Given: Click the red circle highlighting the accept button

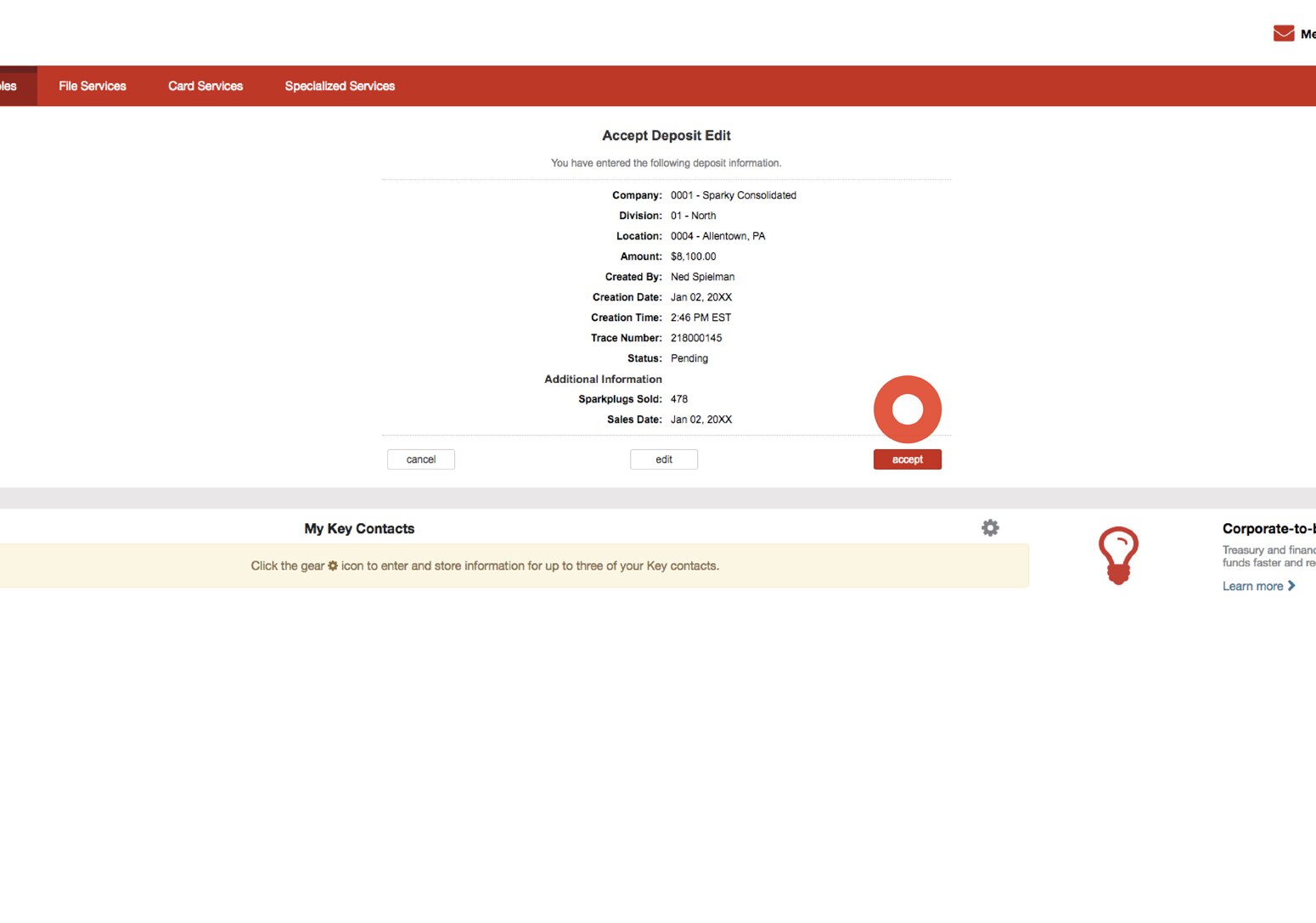Looking at the screenshot, I should (x=907, y=408).
